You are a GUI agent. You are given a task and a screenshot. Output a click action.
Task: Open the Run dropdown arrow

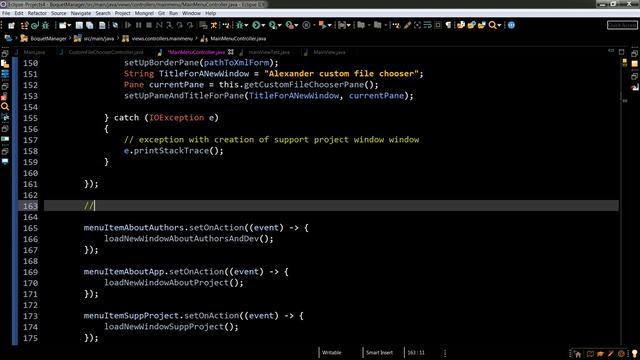point(263,25)
